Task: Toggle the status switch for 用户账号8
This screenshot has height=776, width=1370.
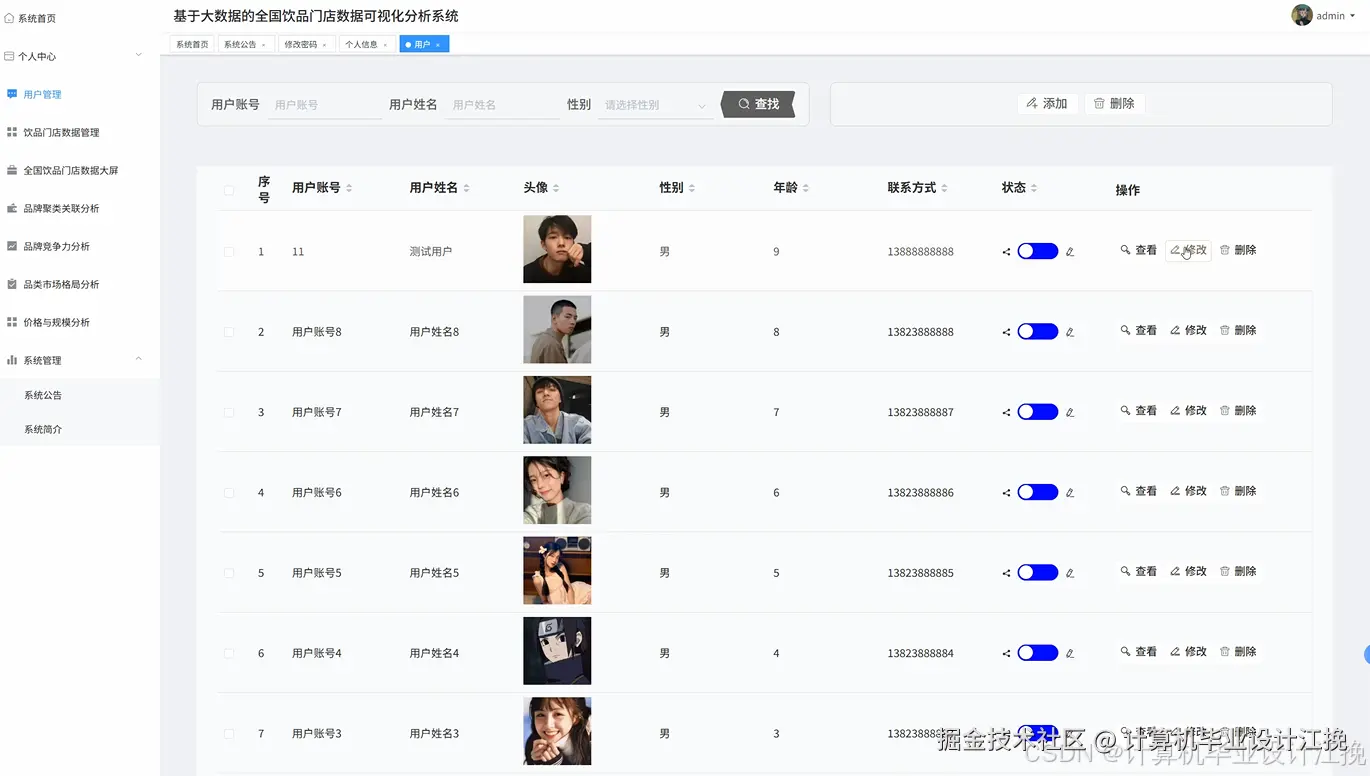Action: pos(1038,332)
